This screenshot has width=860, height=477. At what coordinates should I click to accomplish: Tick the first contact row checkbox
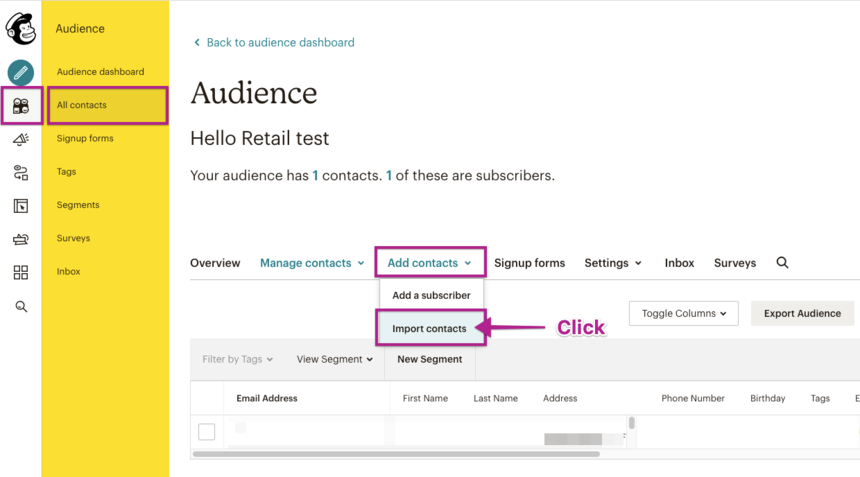[207, 432]
